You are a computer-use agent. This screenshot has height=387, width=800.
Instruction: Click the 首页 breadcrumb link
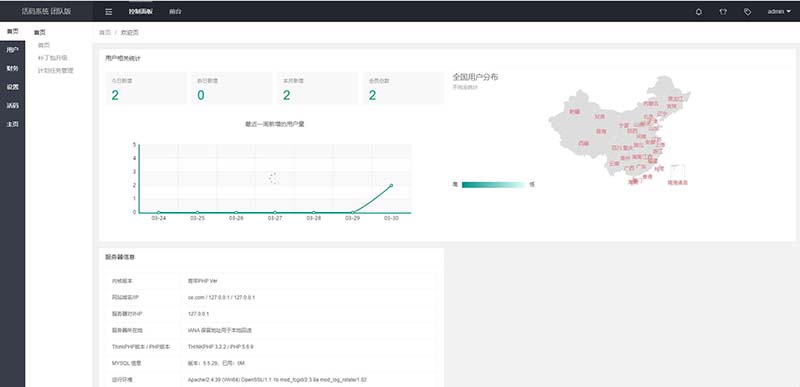(105, 33)
